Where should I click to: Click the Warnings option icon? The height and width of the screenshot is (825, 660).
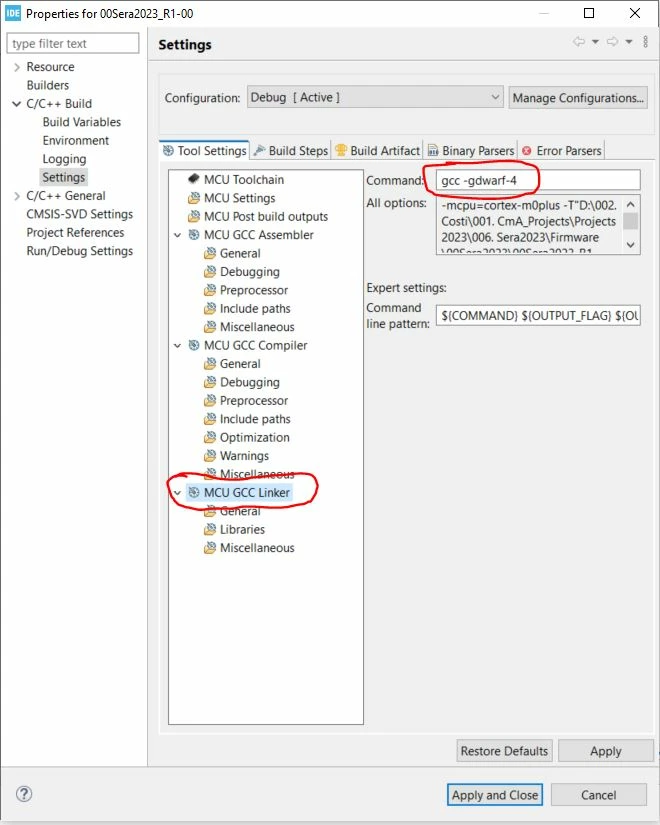point(209,456)
